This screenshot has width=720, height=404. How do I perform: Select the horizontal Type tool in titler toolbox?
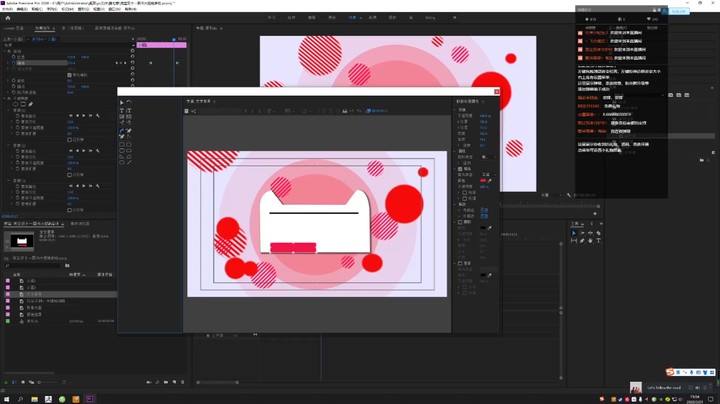pyautogui.click(x=122, y=111)
